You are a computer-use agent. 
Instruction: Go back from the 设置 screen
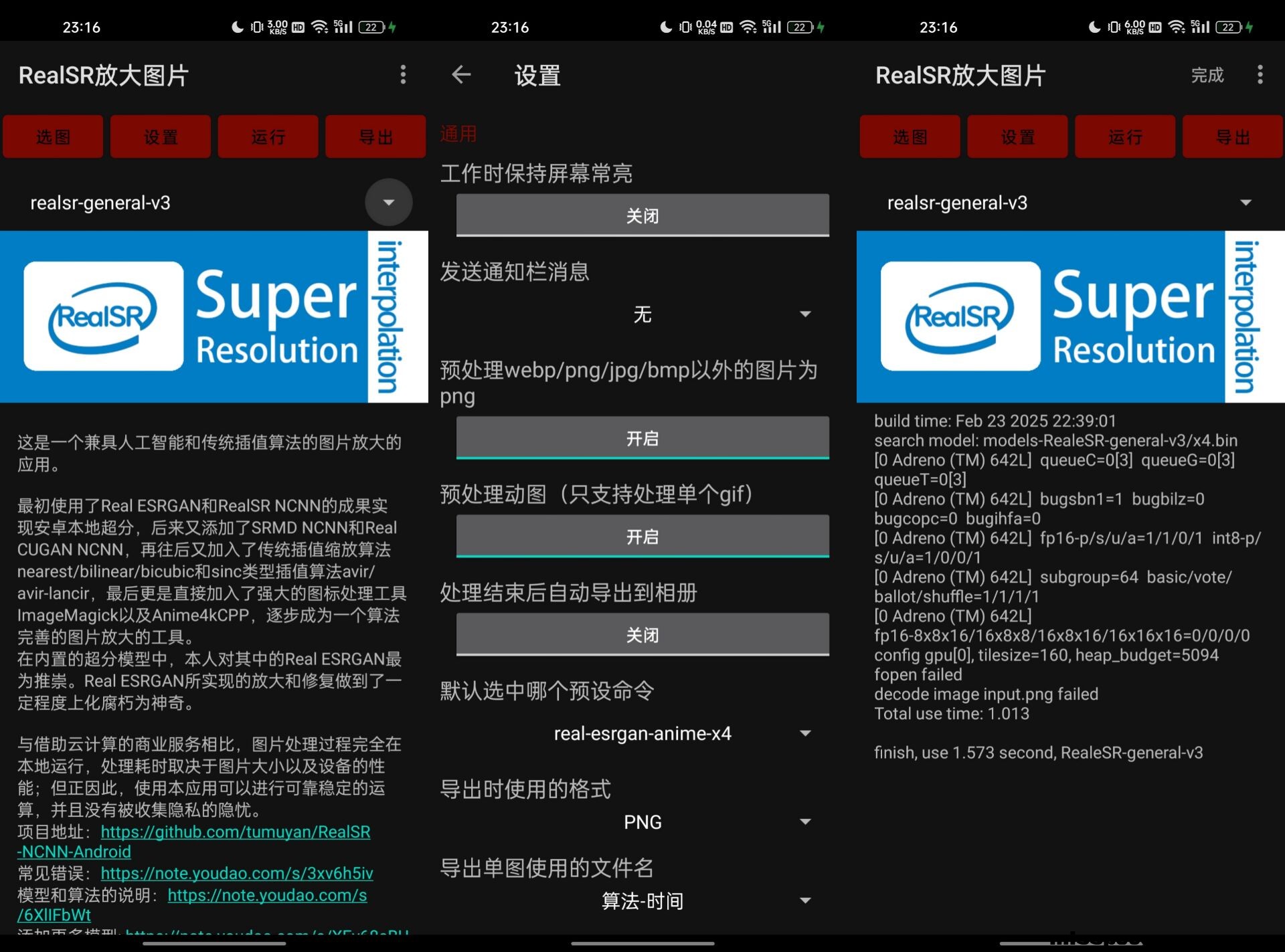click(461, 75)
